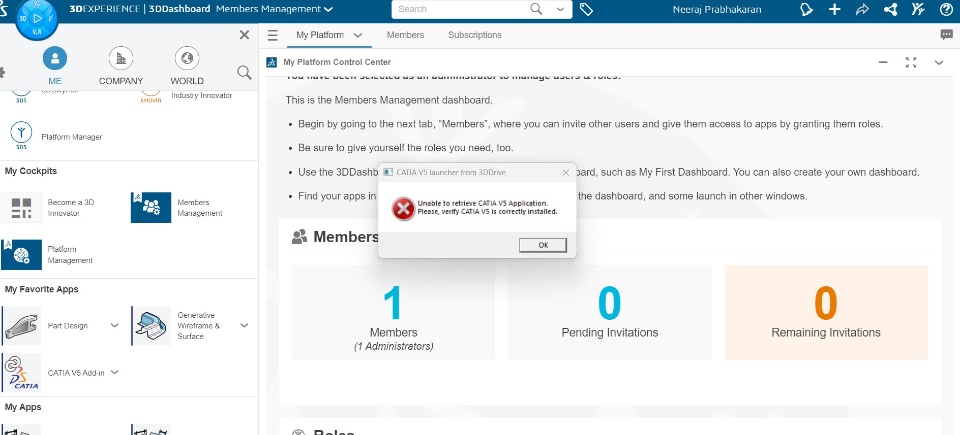This screenshot has width=960, height=435.
Task: Maximize My Platform Control Center widget
Action: point(910,62)
